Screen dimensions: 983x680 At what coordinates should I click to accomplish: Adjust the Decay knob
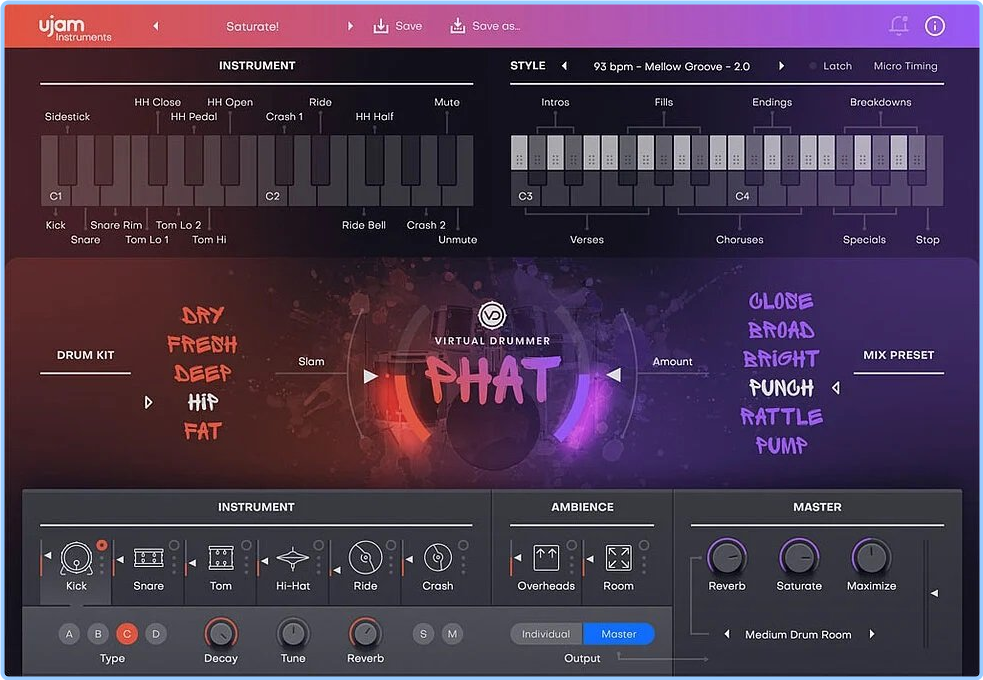click(221, 634)
